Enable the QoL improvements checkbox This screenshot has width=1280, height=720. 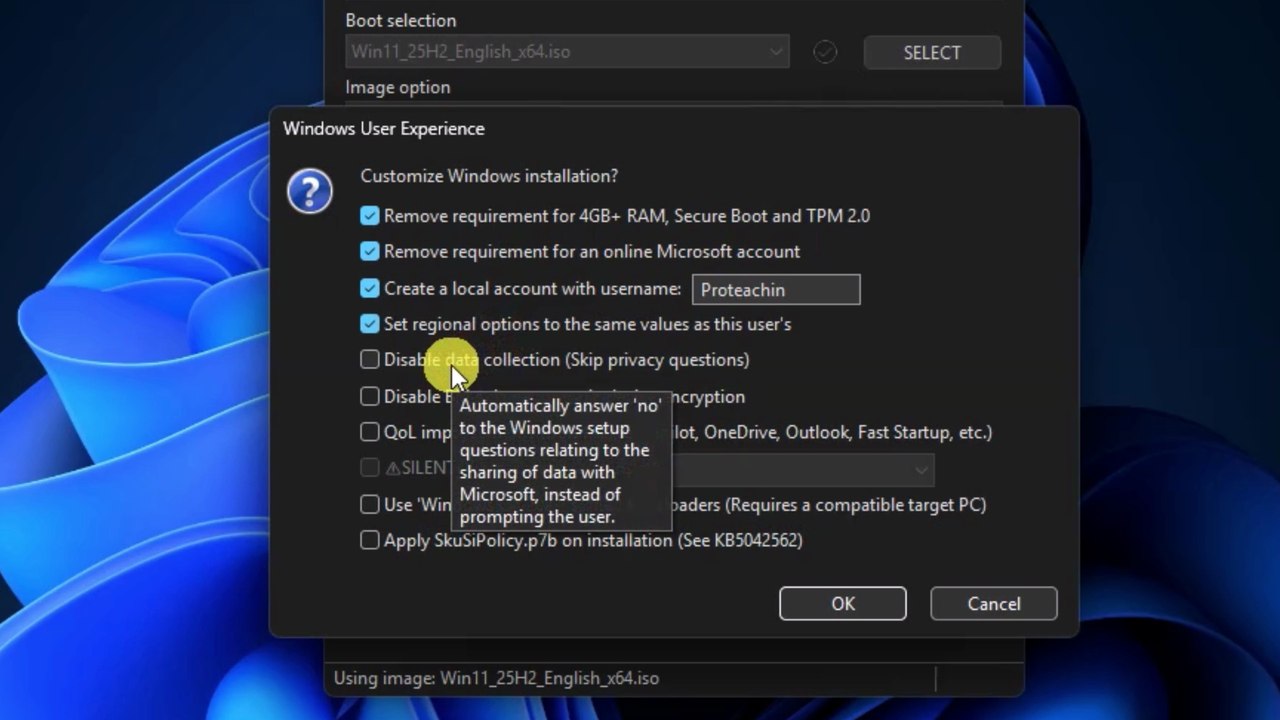point(370,432)
